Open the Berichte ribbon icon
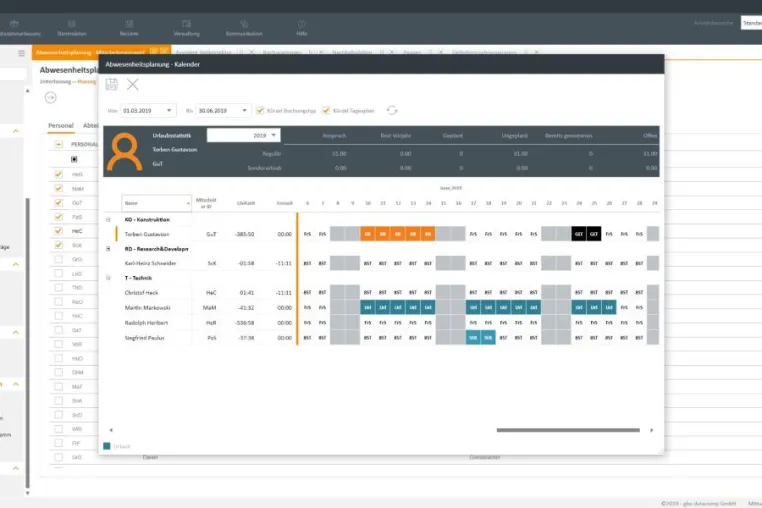Image resolution: width=762 pixels, height=508 pixels. tap(129, 28)
